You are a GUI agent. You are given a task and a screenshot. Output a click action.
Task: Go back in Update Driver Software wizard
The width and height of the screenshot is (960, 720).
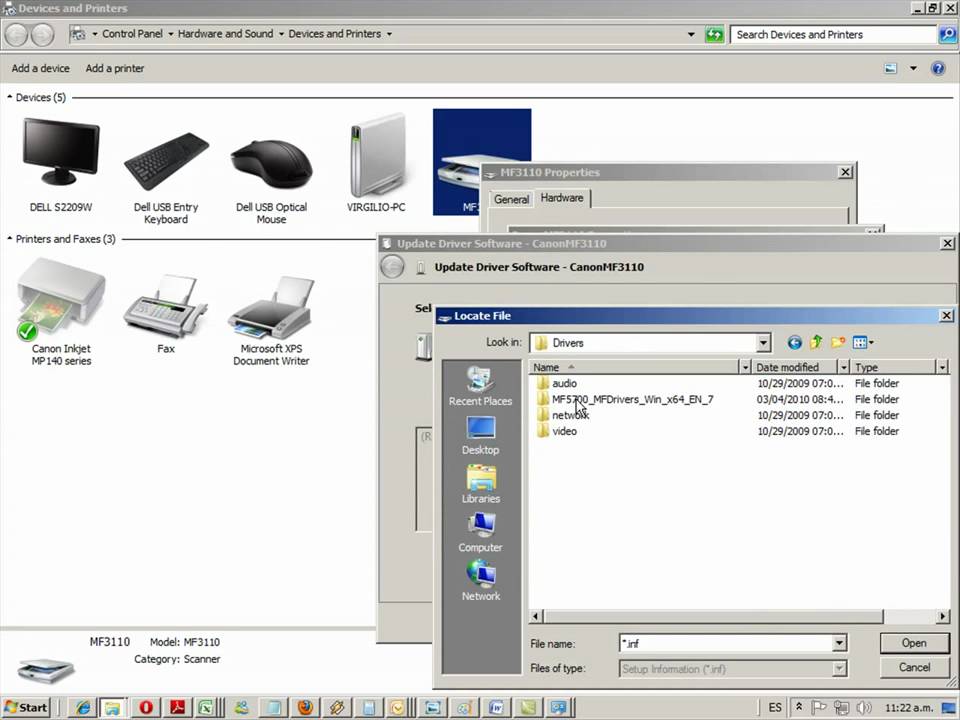tap(392, 267)
